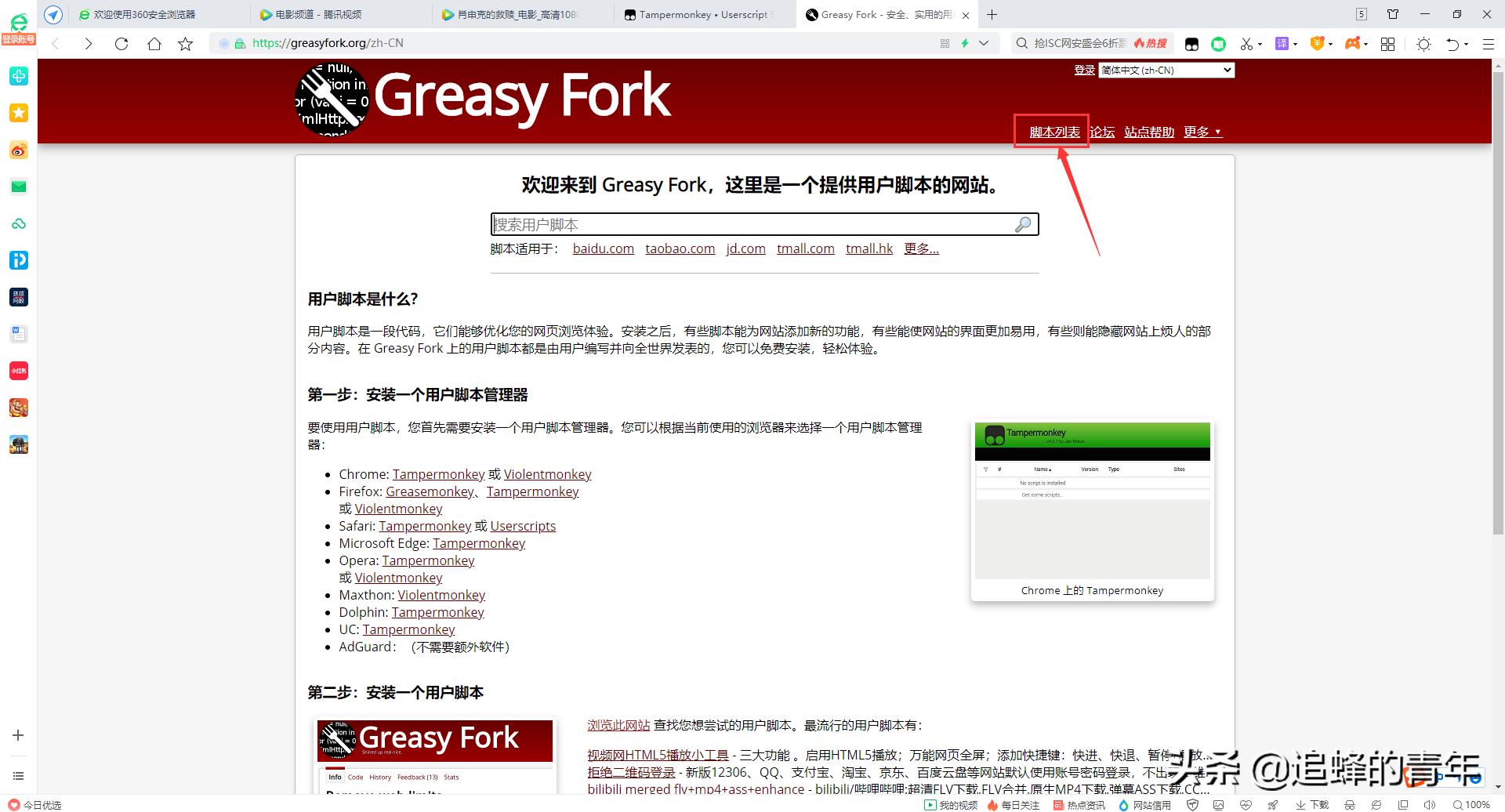The height and width of the screenshot is (812, 1505).
Task: Click the 360 browser login account logo
Action: pos(18,27)
